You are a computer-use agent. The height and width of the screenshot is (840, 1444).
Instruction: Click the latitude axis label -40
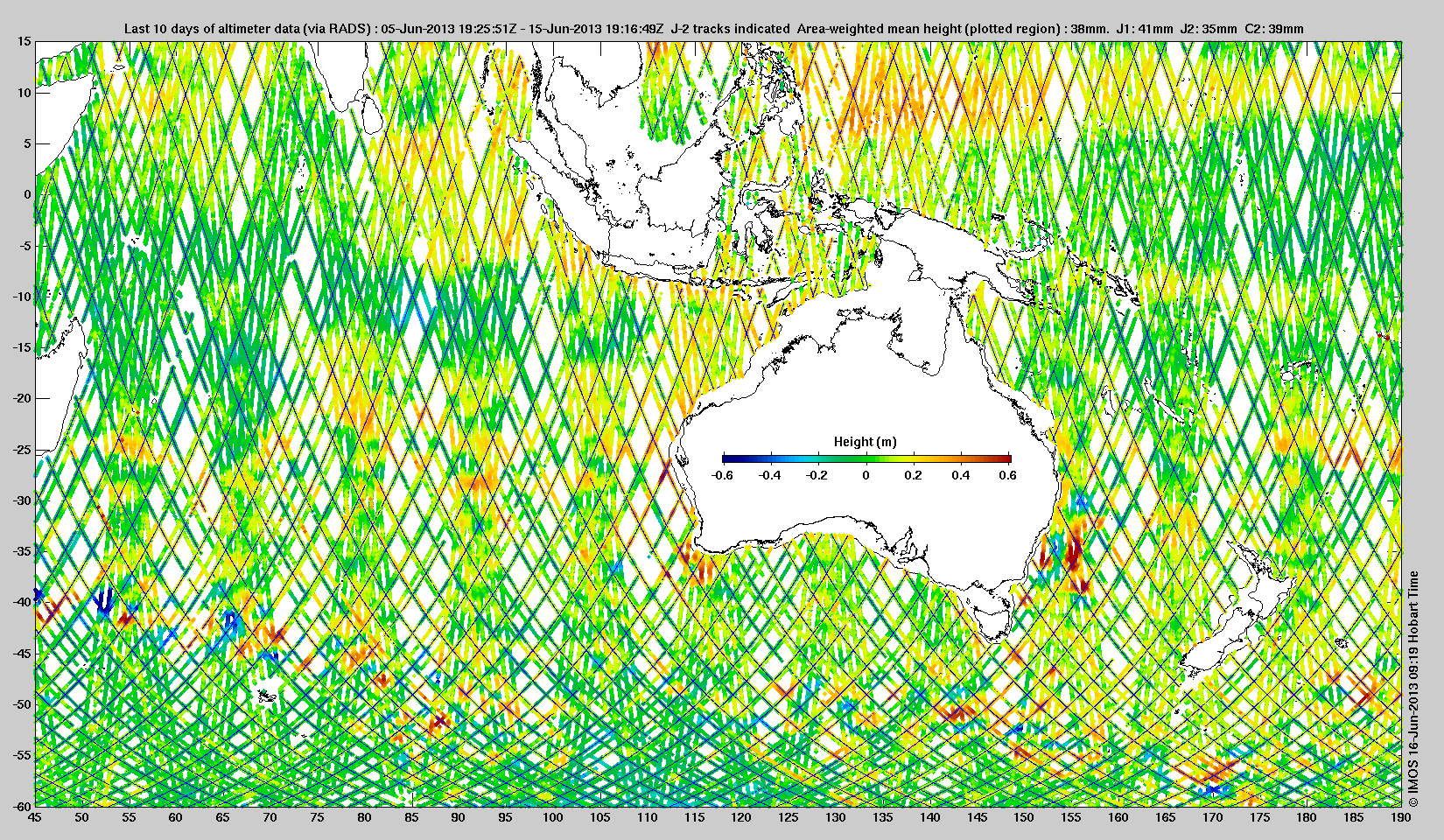pyautogui.click(x=22, y=602)
